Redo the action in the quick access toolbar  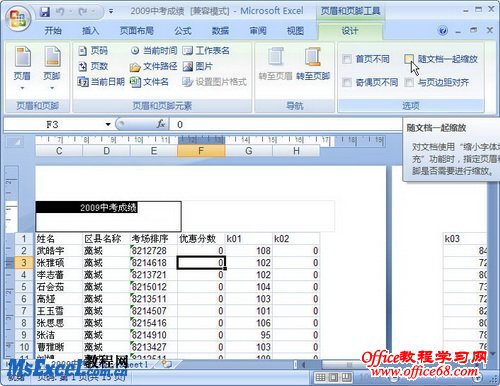pyautogui.click(x=83, y=12)
